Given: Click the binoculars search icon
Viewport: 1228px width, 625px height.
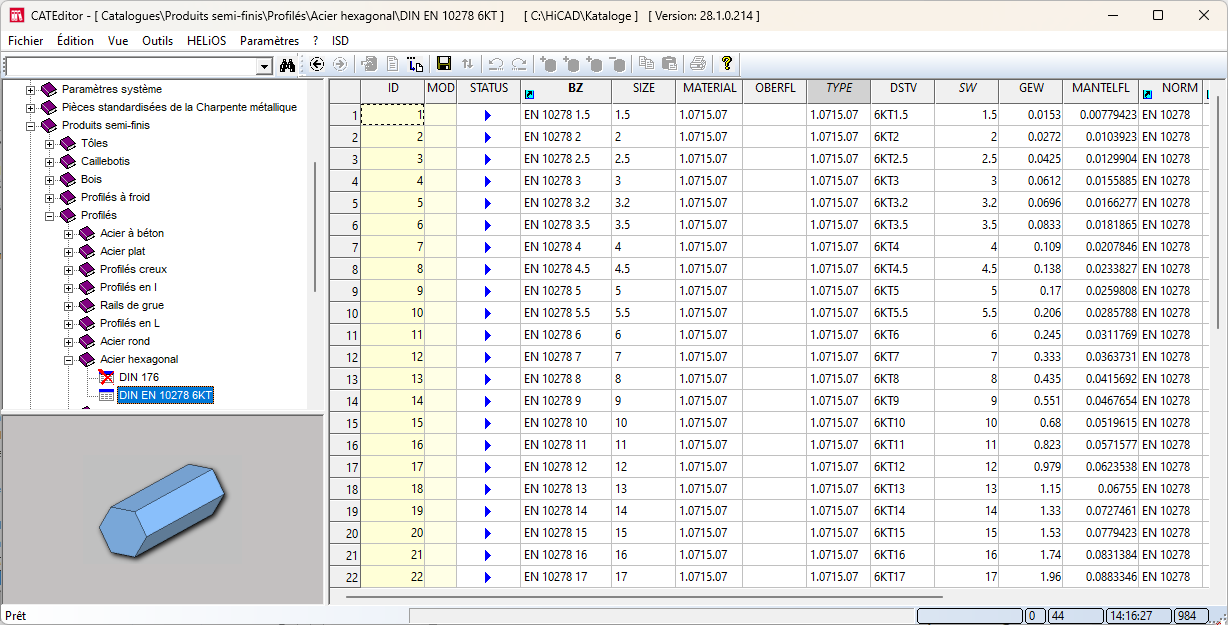Looking at the screenshot, I should point(288,65).
